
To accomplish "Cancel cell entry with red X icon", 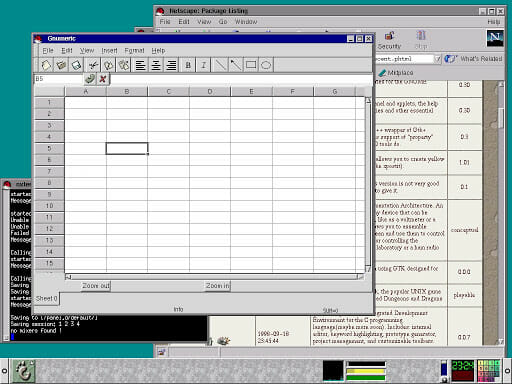I will coord(103,79).
